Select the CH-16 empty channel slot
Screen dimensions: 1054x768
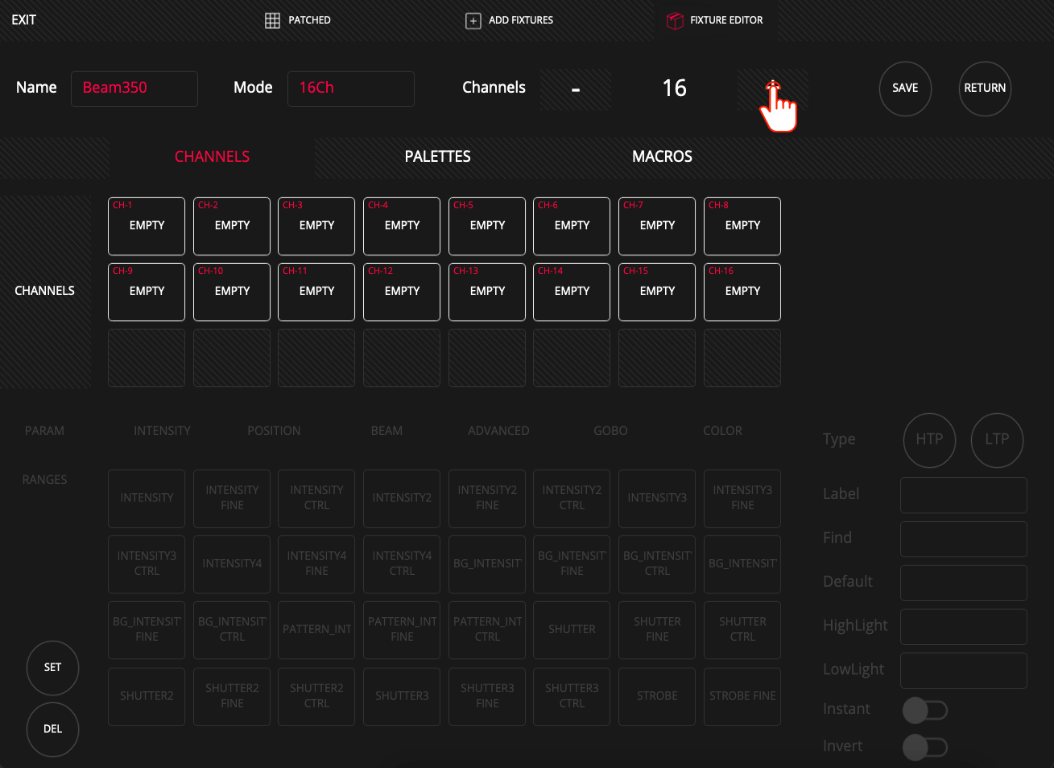(742, 292)
